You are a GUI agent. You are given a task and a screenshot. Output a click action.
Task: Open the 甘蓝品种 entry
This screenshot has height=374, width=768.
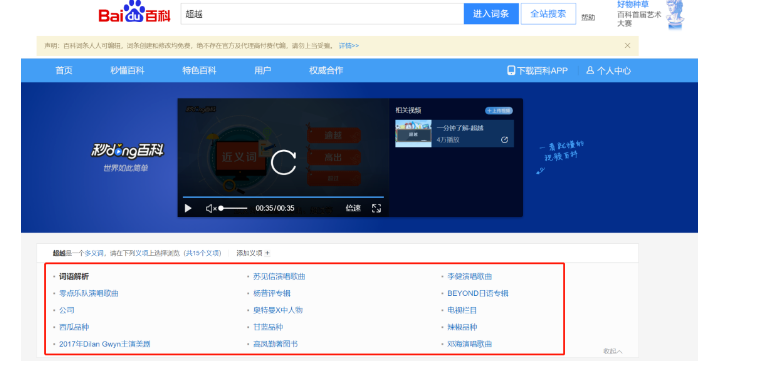click(x=268, y=327)
